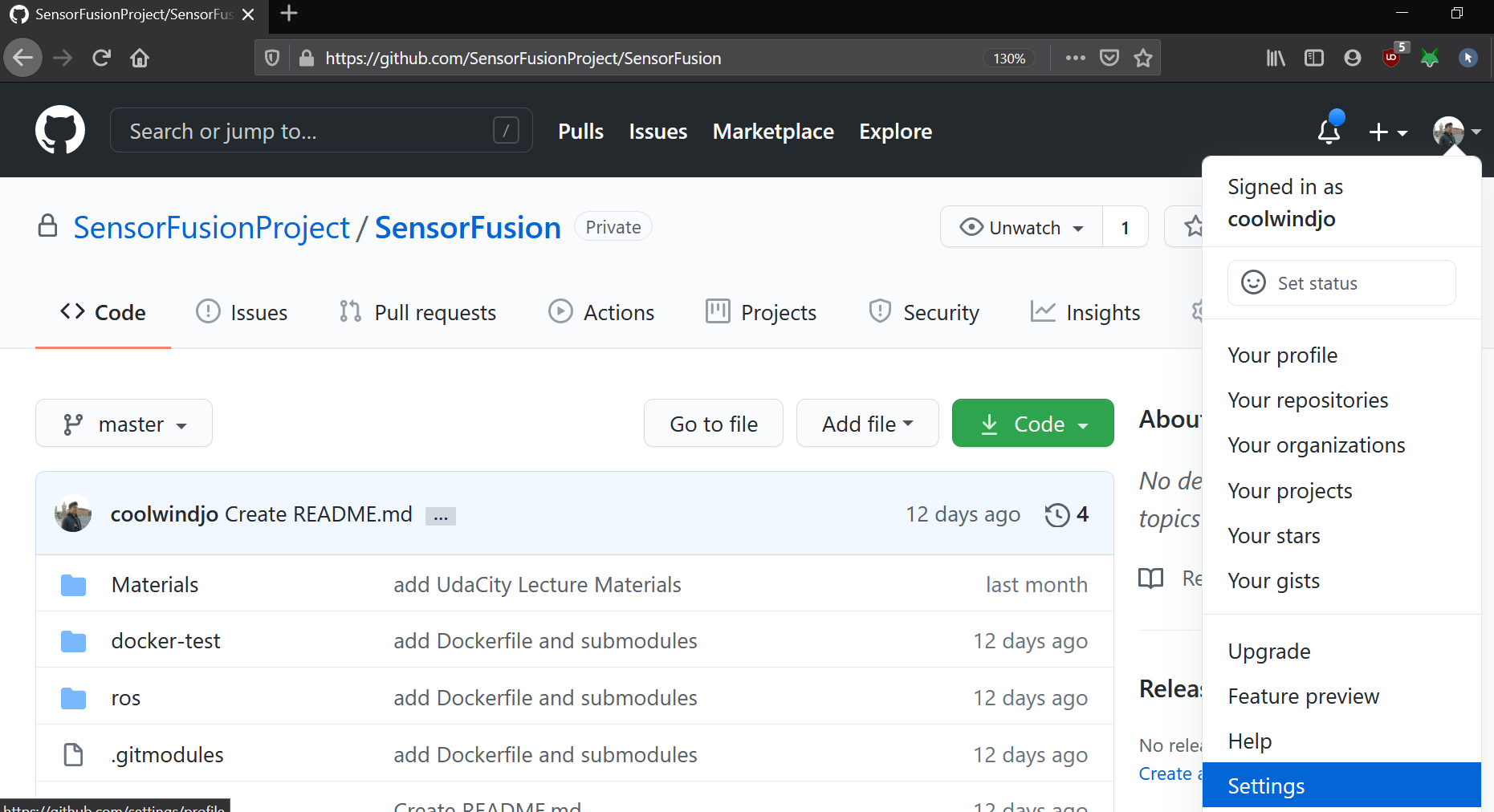Click the Go to file button

[714, 424]
